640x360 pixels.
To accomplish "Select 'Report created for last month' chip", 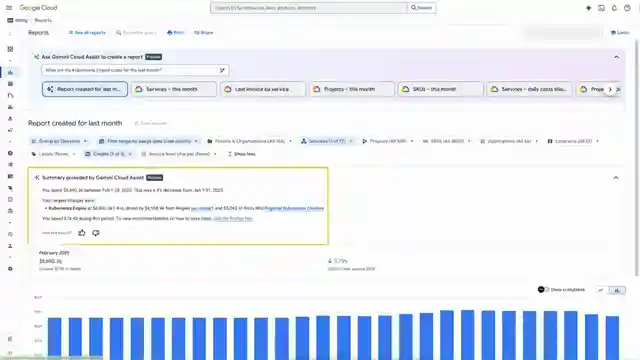I will click(85, 89).
